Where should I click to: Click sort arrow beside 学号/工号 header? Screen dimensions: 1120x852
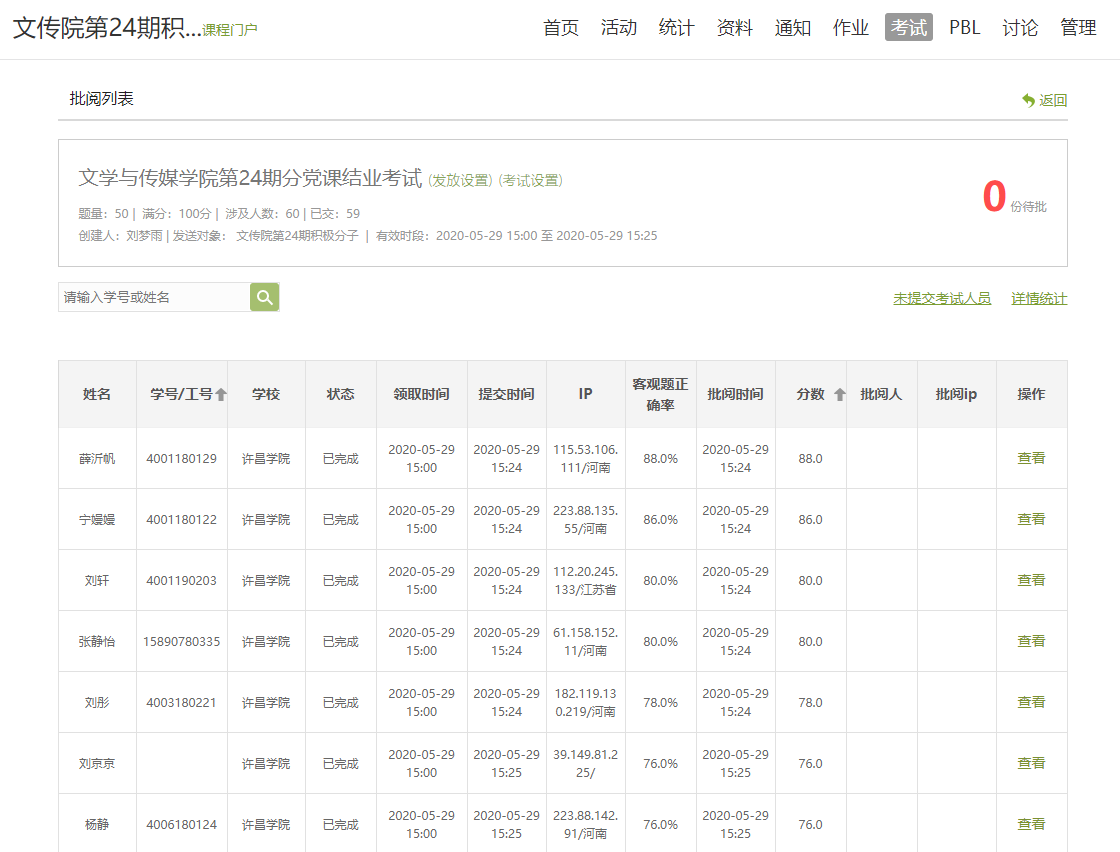(x=221, y=395)
